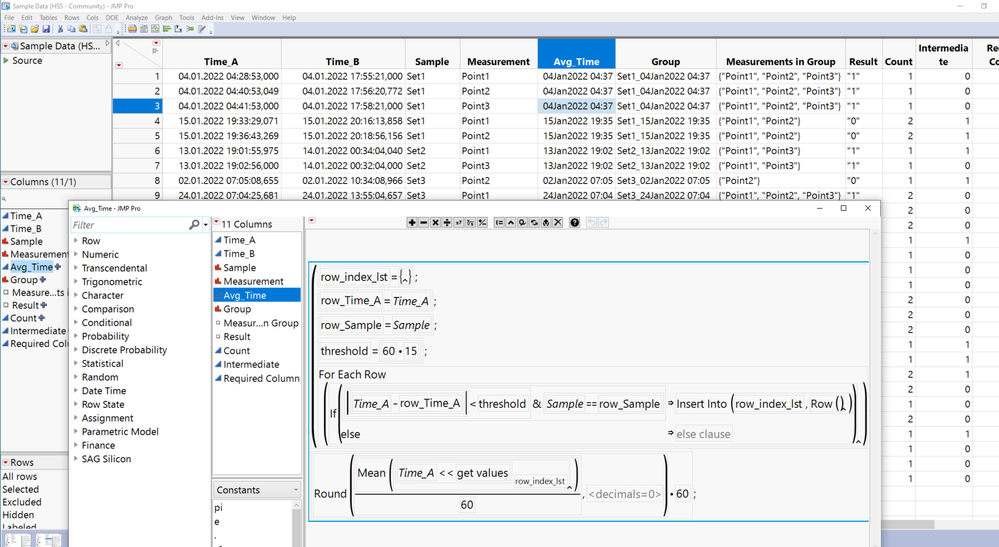Select Measurement in the formula columns list
This screenshot has width=999, height=547.
(253, 282)
